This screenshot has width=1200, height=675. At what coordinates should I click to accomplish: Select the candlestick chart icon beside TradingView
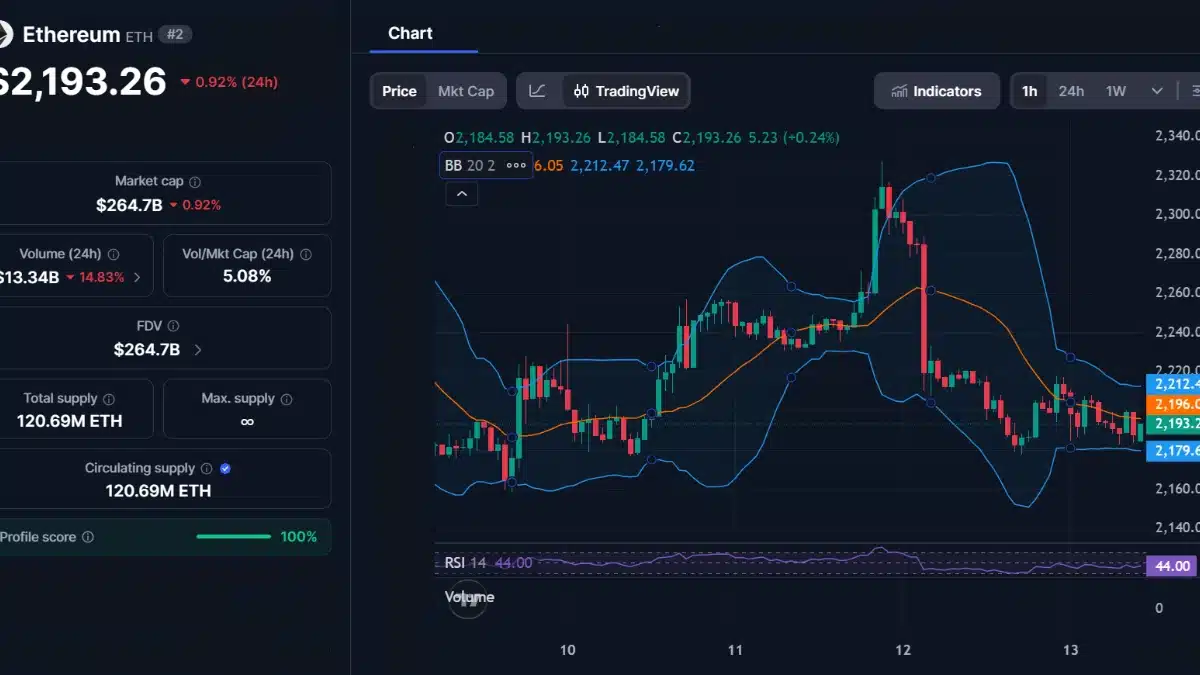coord(580,90)
